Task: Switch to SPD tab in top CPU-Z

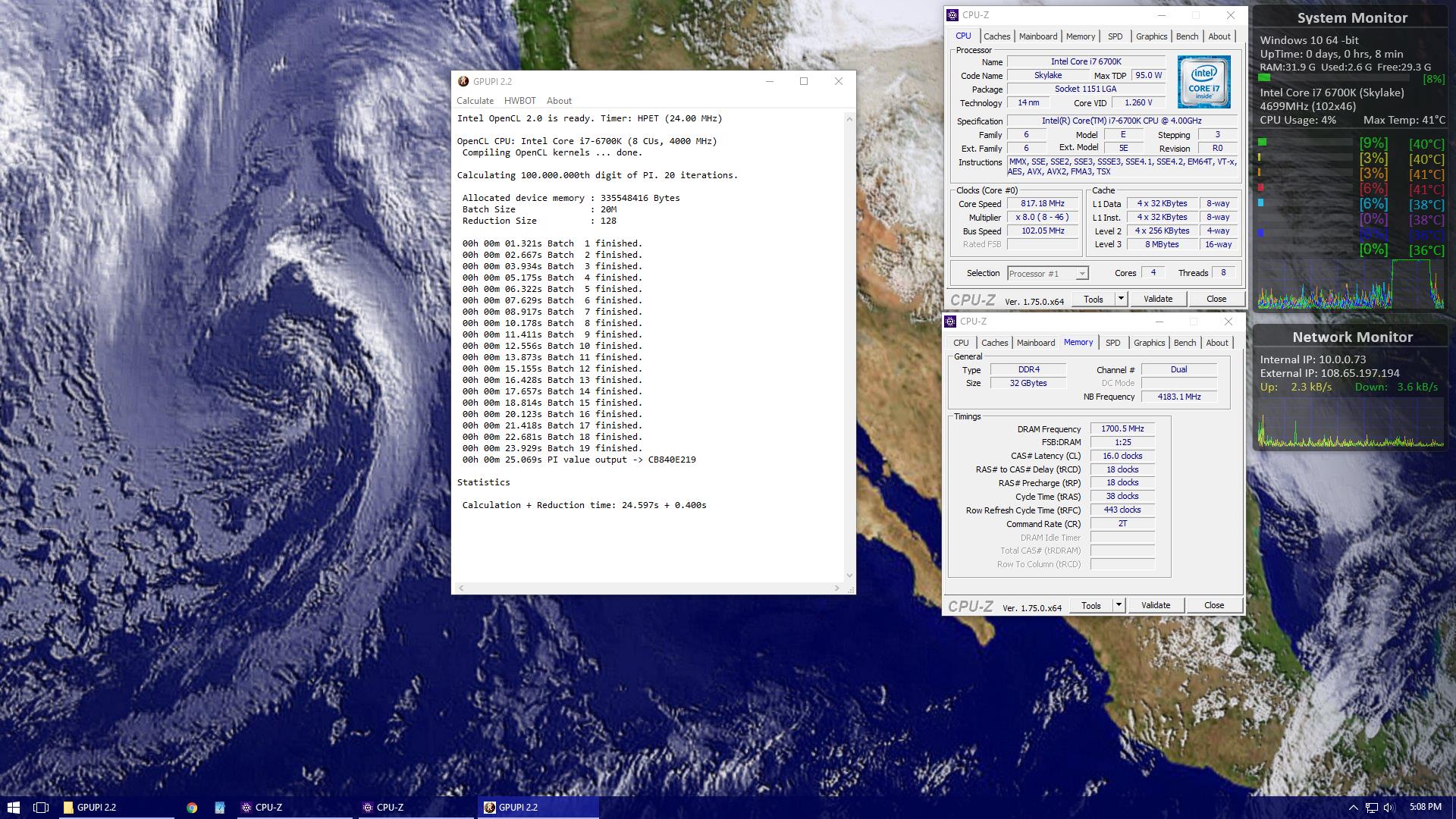Action: pyautogui.click(x=1115, y=36)
